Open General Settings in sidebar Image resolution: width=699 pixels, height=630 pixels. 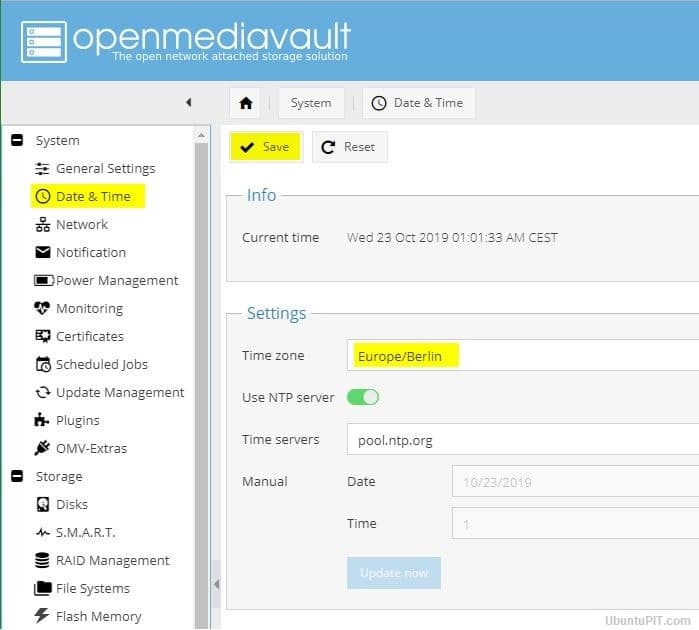[105, 169]
